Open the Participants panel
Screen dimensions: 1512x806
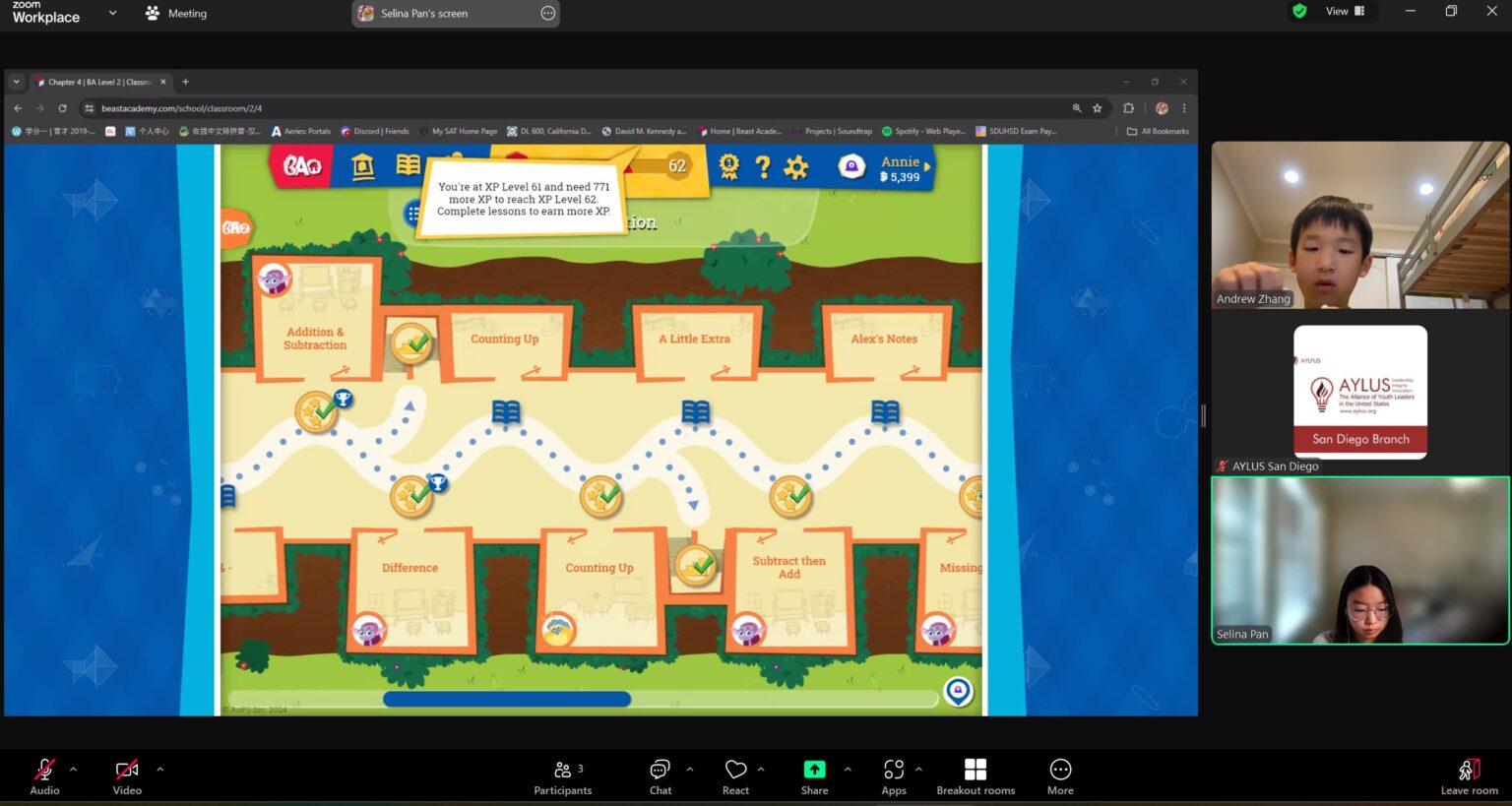click(563, 776)
